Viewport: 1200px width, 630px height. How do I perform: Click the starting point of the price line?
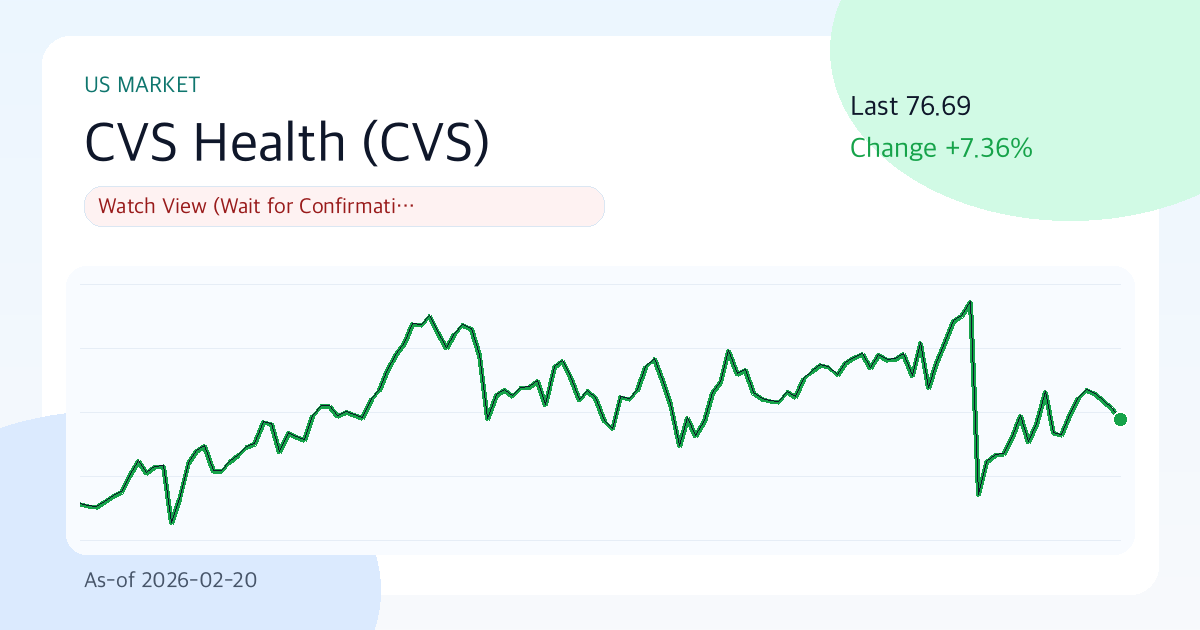[81, 504]
